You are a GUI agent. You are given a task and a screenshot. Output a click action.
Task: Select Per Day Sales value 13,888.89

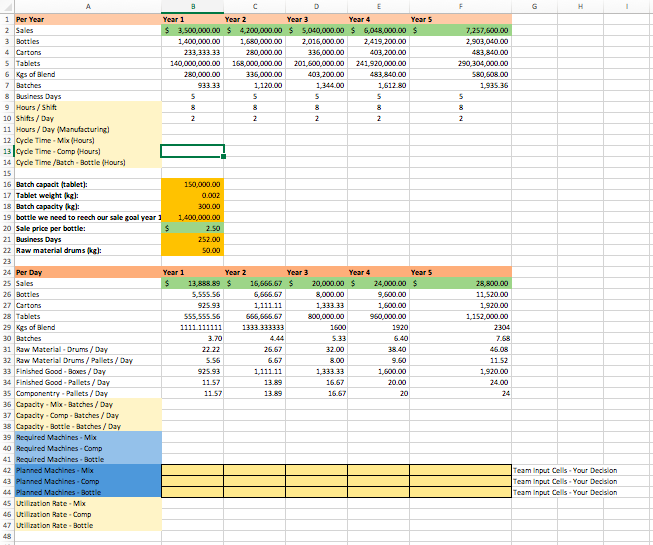[x=192, y=283]
